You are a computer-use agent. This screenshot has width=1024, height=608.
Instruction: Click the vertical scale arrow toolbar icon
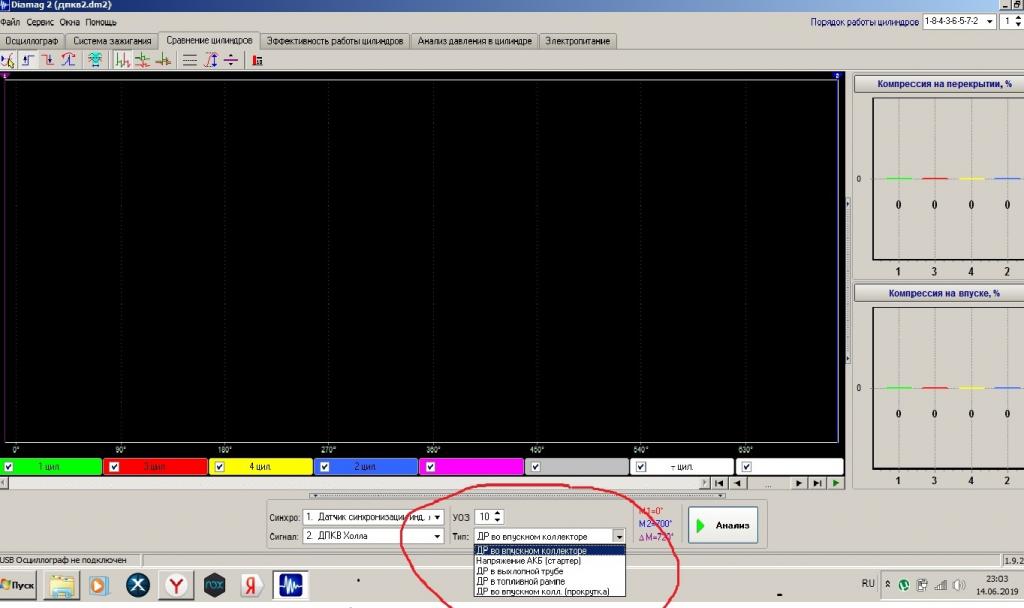[x=211, y=61]
